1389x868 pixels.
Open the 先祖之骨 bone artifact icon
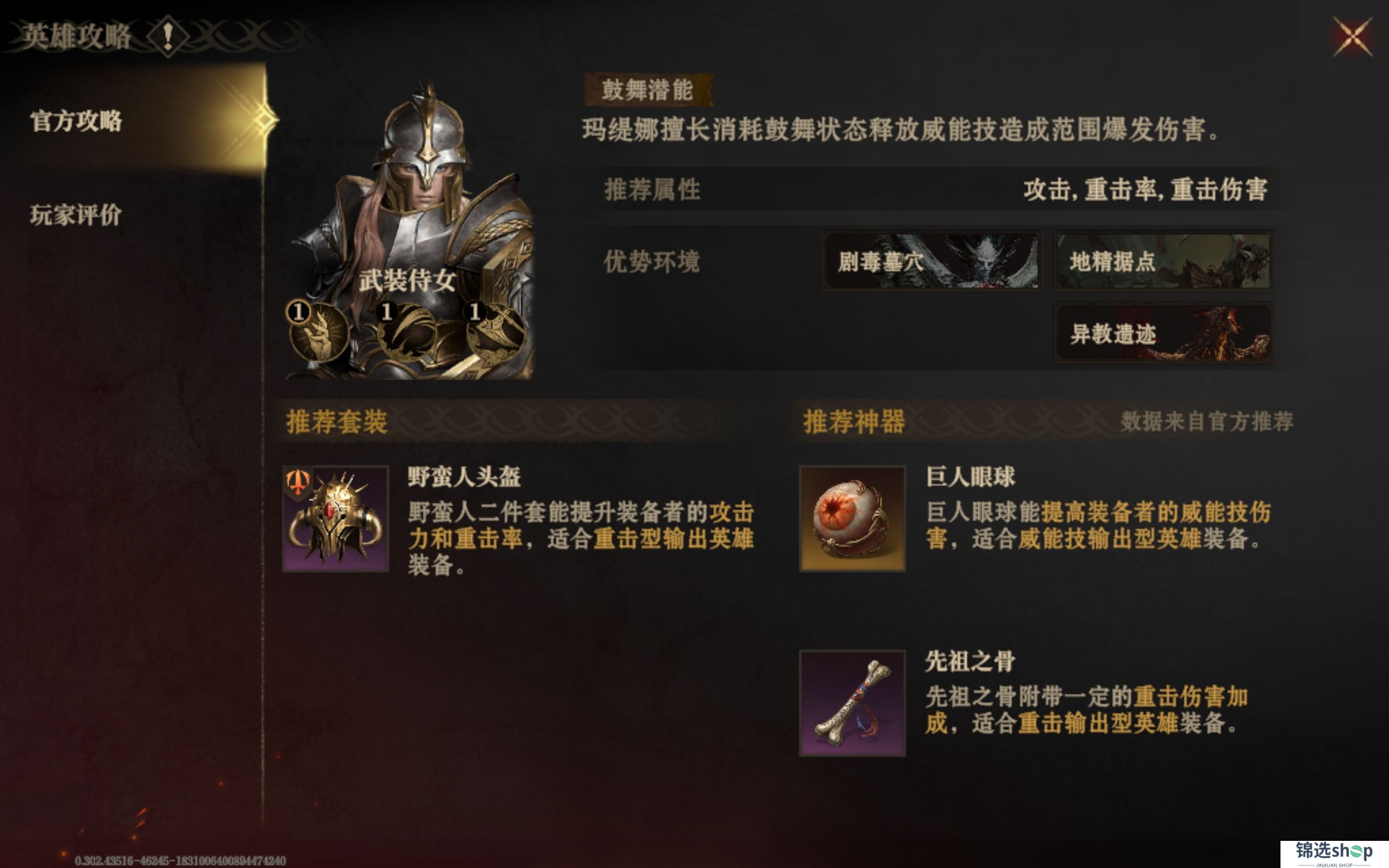[x=852, y=703]
